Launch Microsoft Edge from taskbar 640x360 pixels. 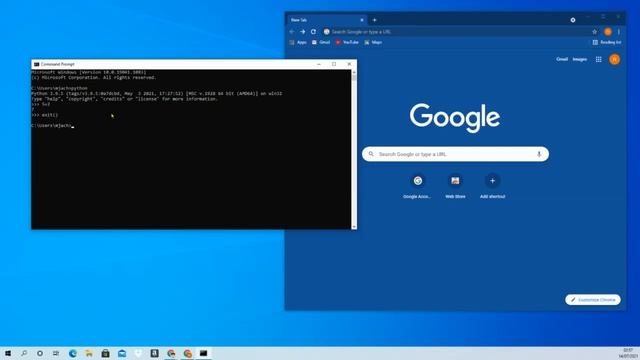[x=73, y=353]
